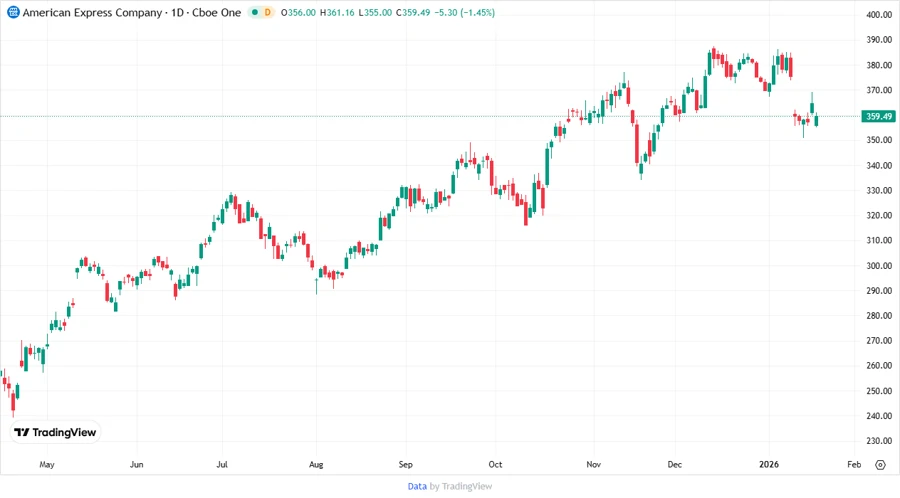The image size is (900, 498).
Task: Click the 320.00 price axis label
Action: (879, 216)
